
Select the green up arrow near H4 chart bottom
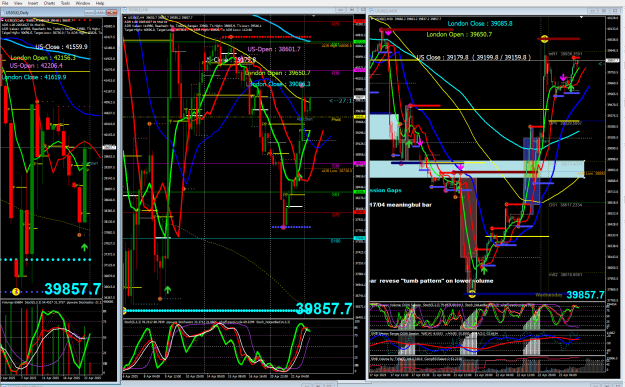coord(167,289)
